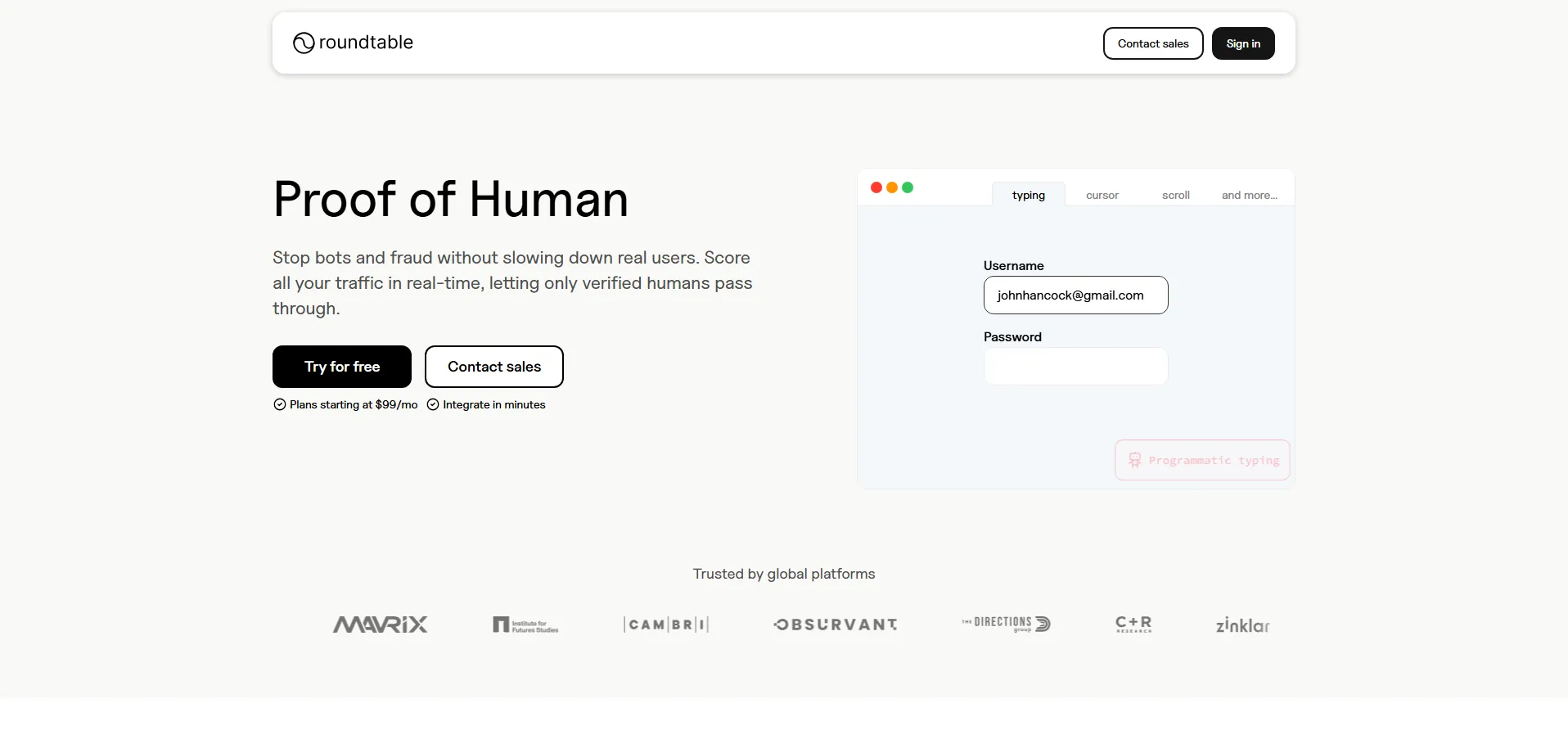Click the checkmark icon beside Plans starting
Screen dimensions: 1568x744
[x=280, y=404]
